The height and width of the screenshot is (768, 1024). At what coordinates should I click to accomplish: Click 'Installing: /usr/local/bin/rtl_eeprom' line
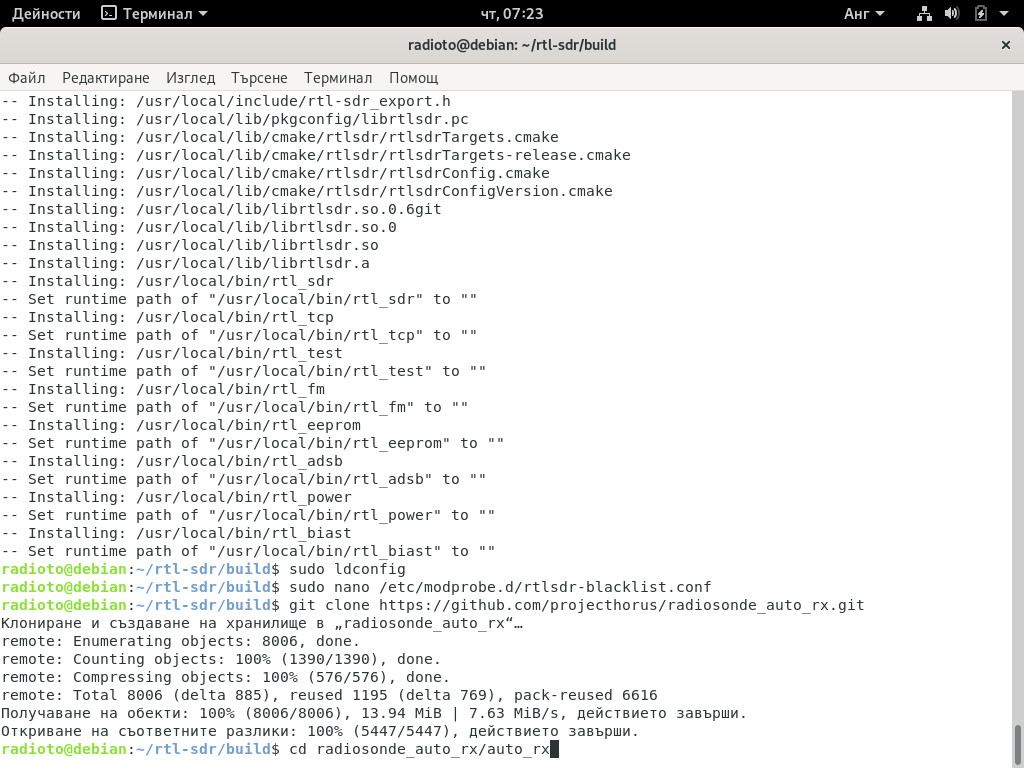pyautogui.click(x=181, y=425)
